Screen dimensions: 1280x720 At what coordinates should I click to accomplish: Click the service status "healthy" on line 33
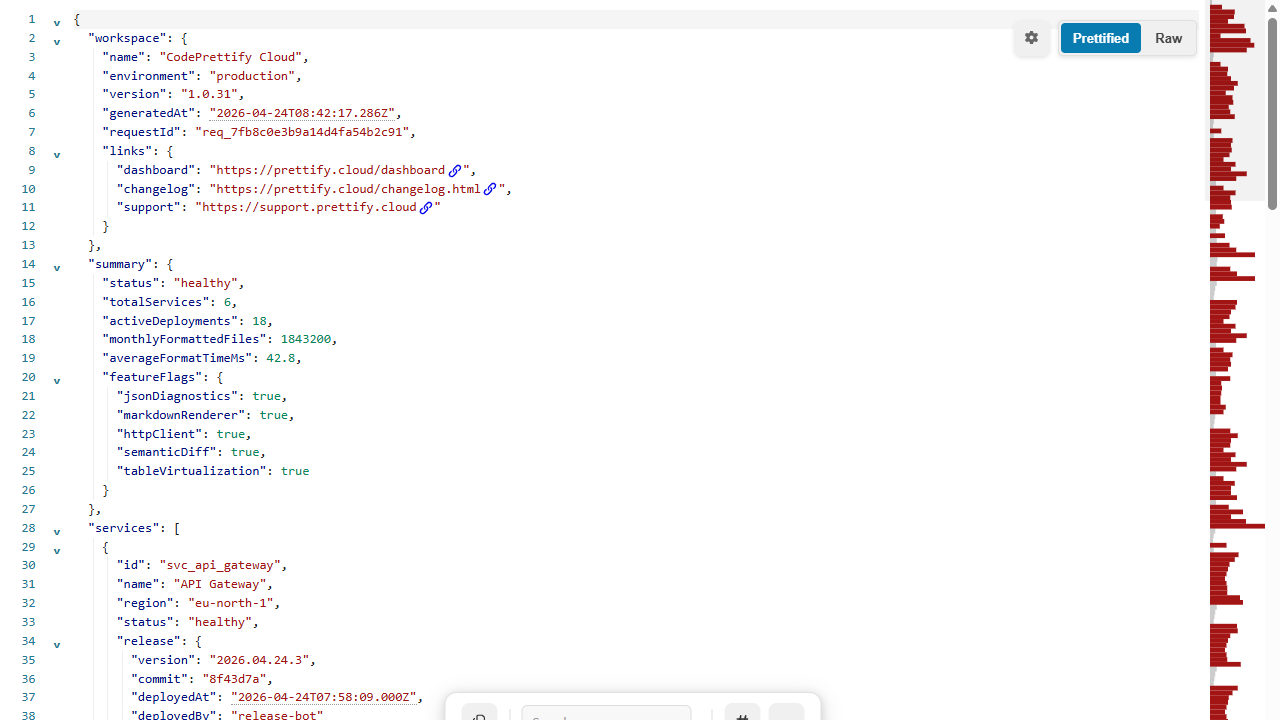click(220, 622)
